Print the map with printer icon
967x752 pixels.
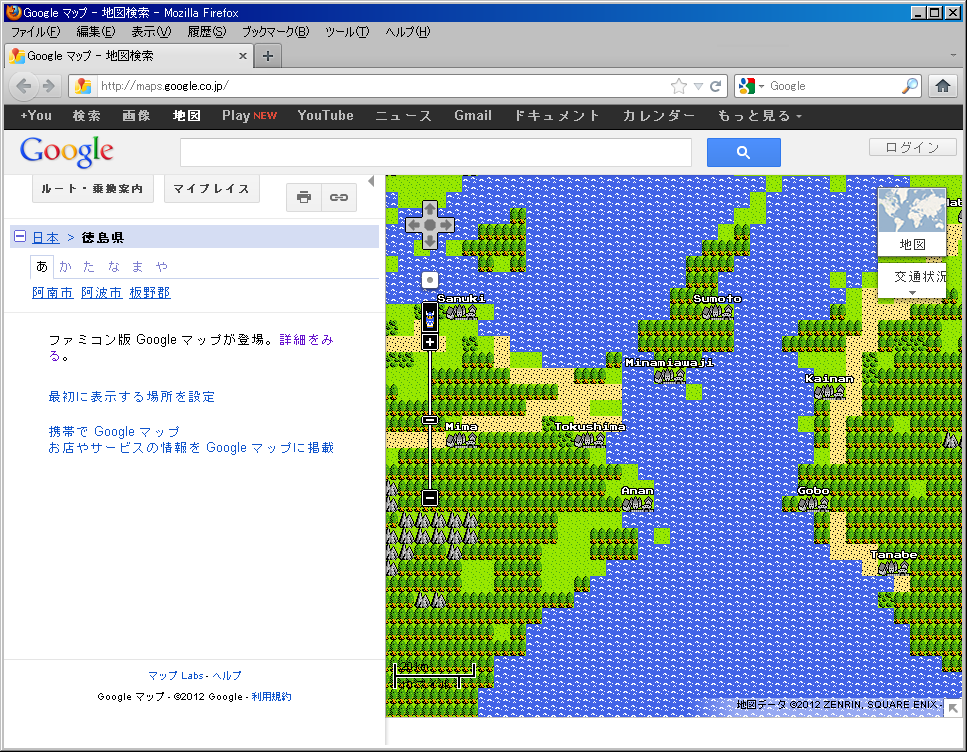[303, 197]
